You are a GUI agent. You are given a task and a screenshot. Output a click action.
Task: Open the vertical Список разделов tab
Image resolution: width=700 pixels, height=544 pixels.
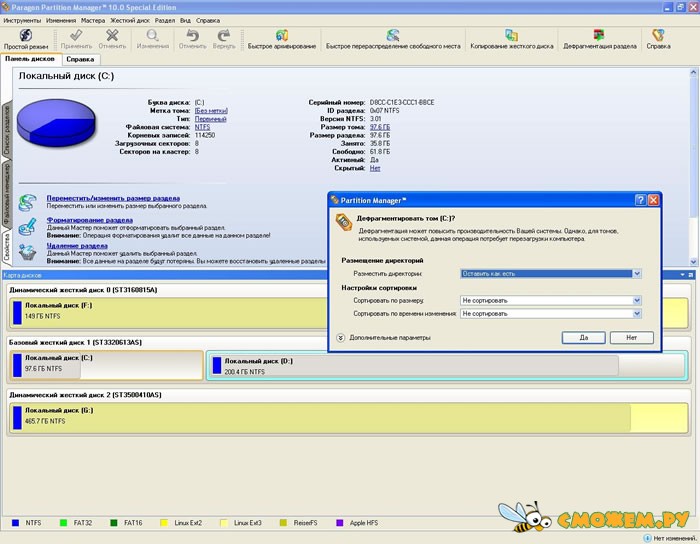7,130
